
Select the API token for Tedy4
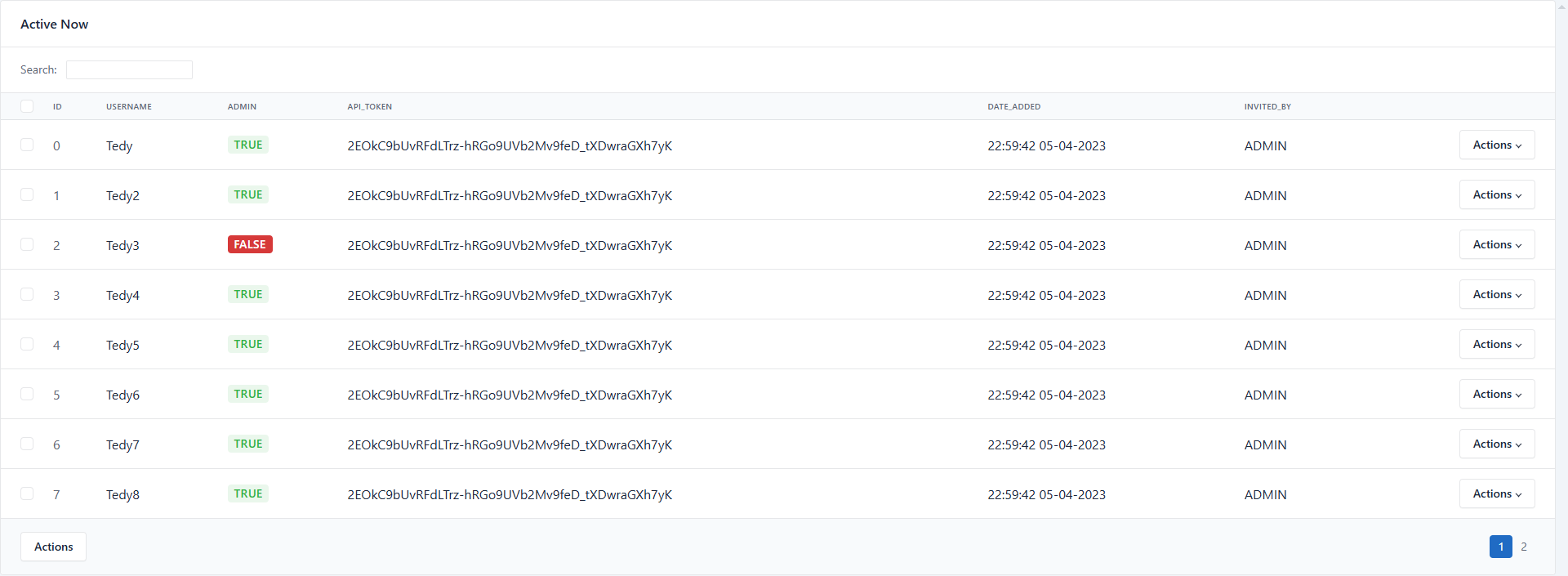[x=510, y=296]
